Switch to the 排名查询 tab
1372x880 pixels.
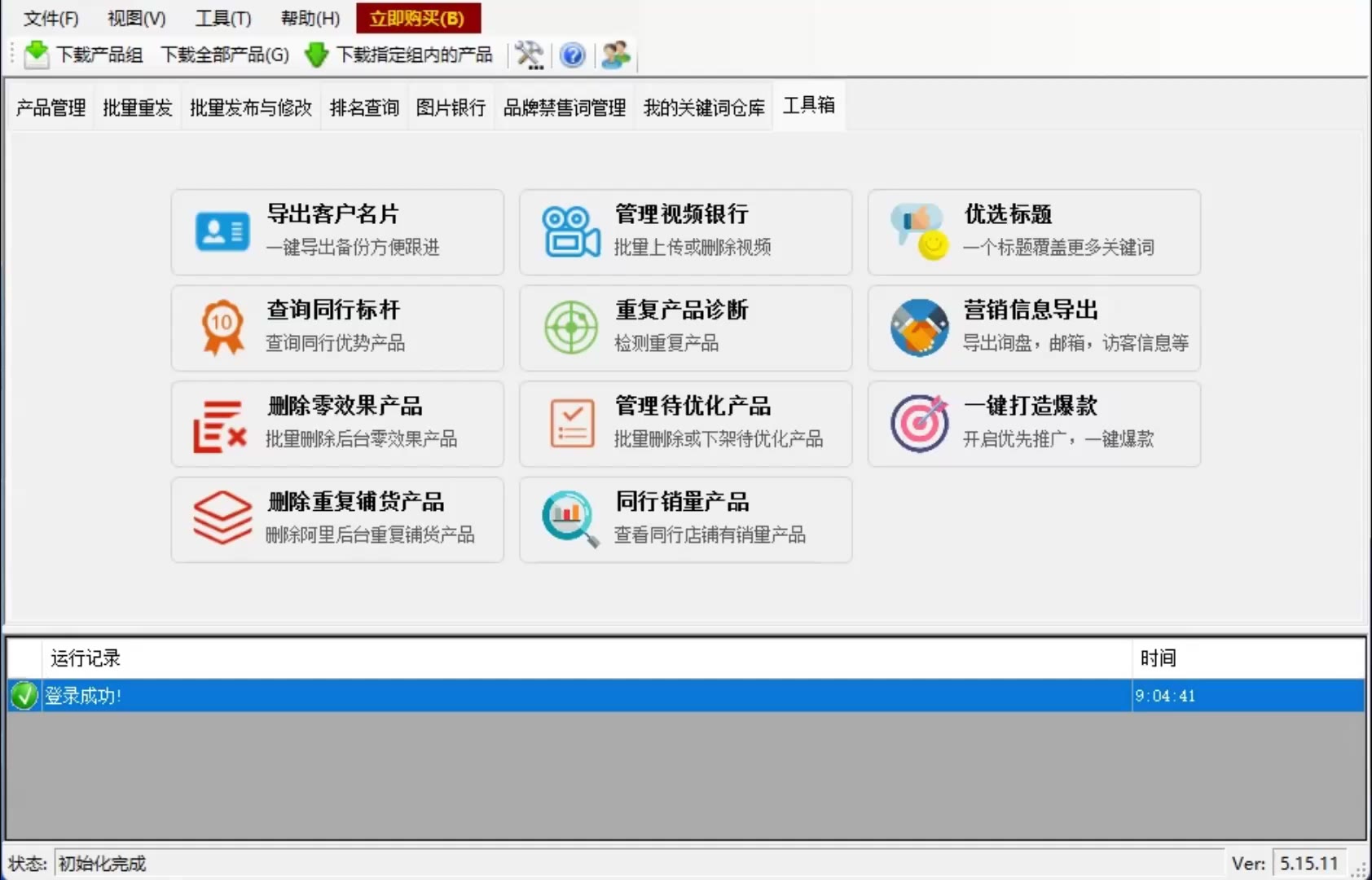364,108
